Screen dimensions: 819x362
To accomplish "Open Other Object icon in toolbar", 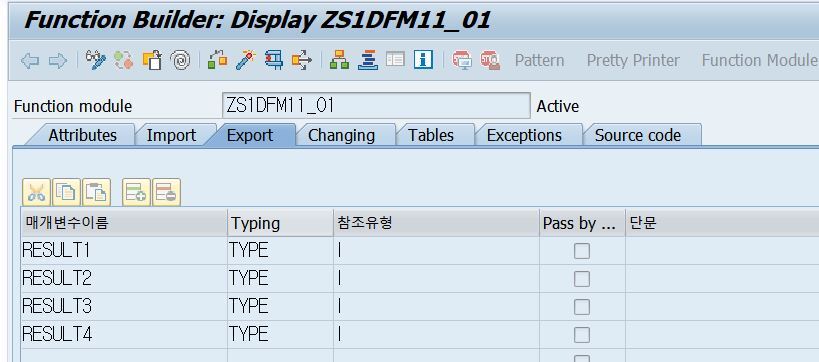I will pos(152,61).
